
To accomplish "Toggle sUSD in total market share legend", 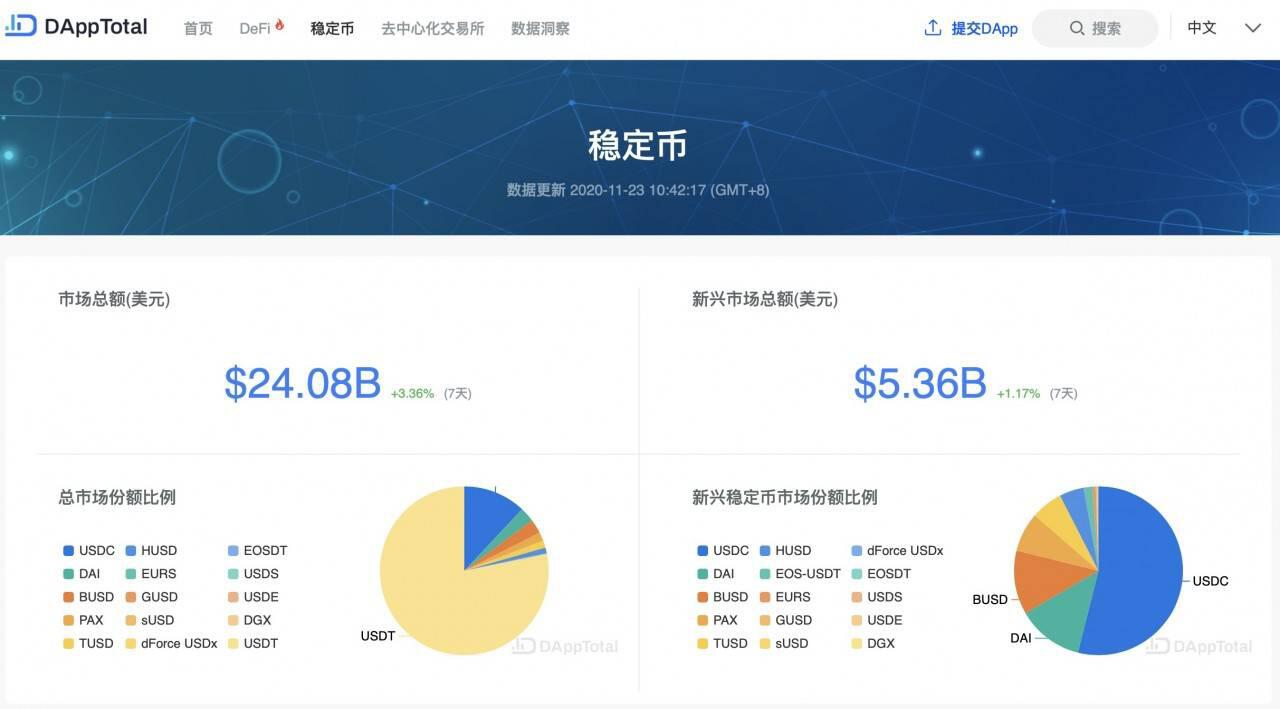I will point(150,620).
